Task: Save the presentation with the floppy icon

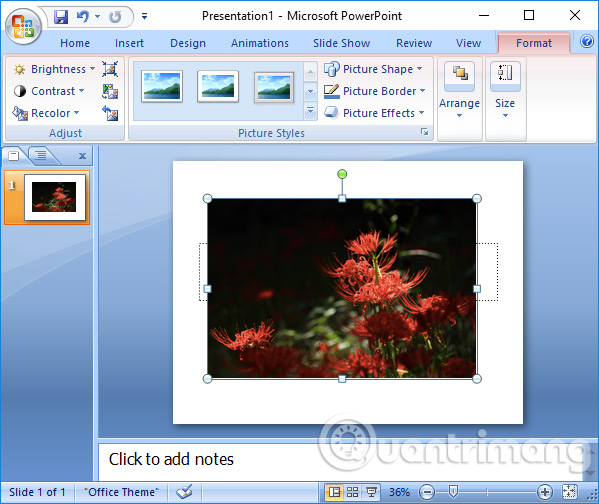Action: [61, 17]
